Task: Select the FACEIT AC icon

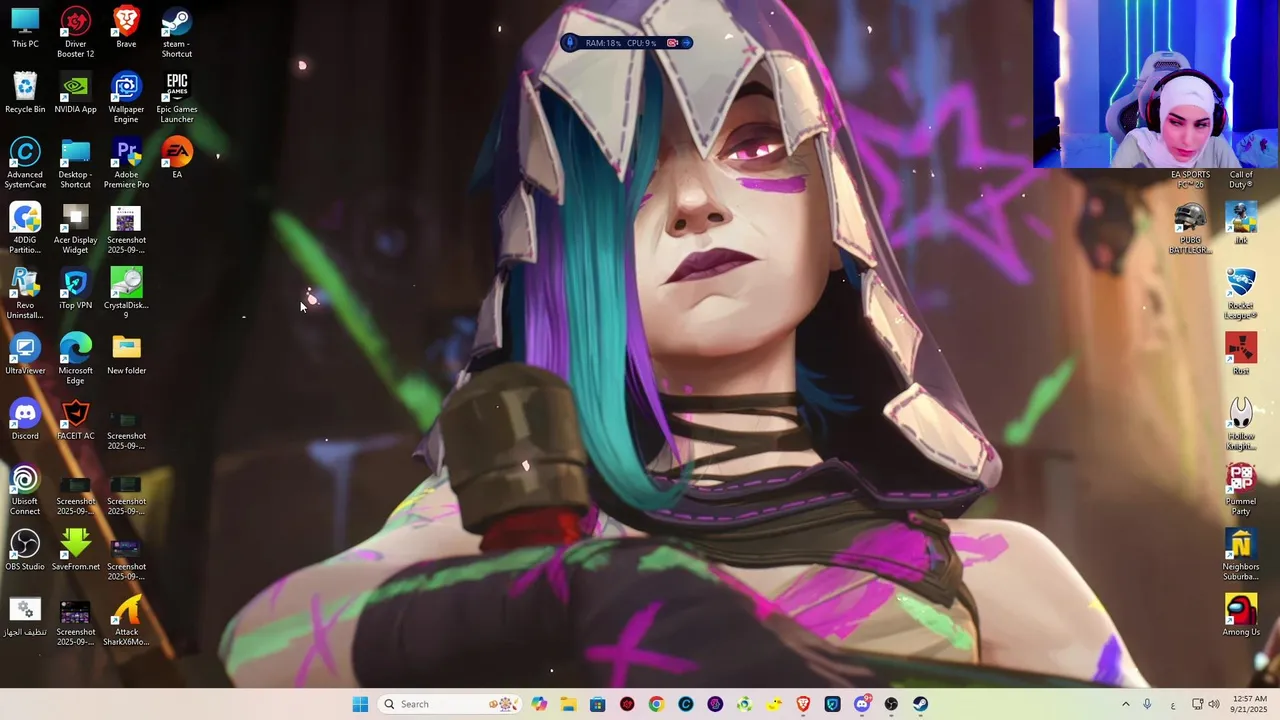Action: pyautogui.click(x=75, y=420)
